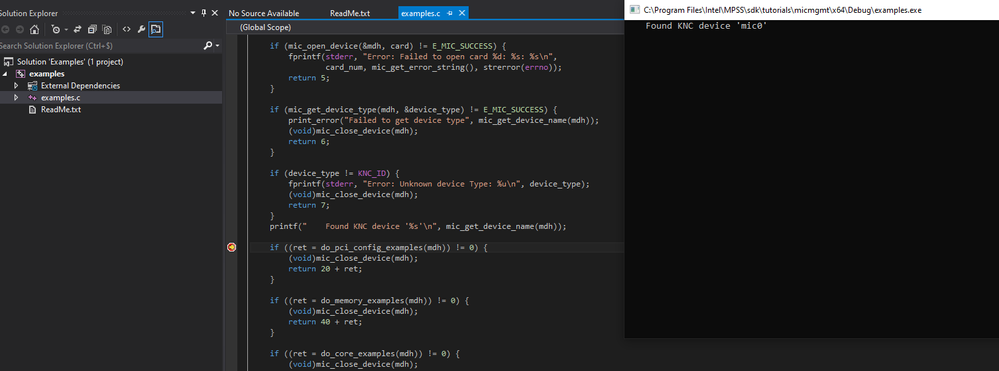Click print_error call in the code editor
Image resolution: width=999 pixels, height=371 pixels.
313,120
